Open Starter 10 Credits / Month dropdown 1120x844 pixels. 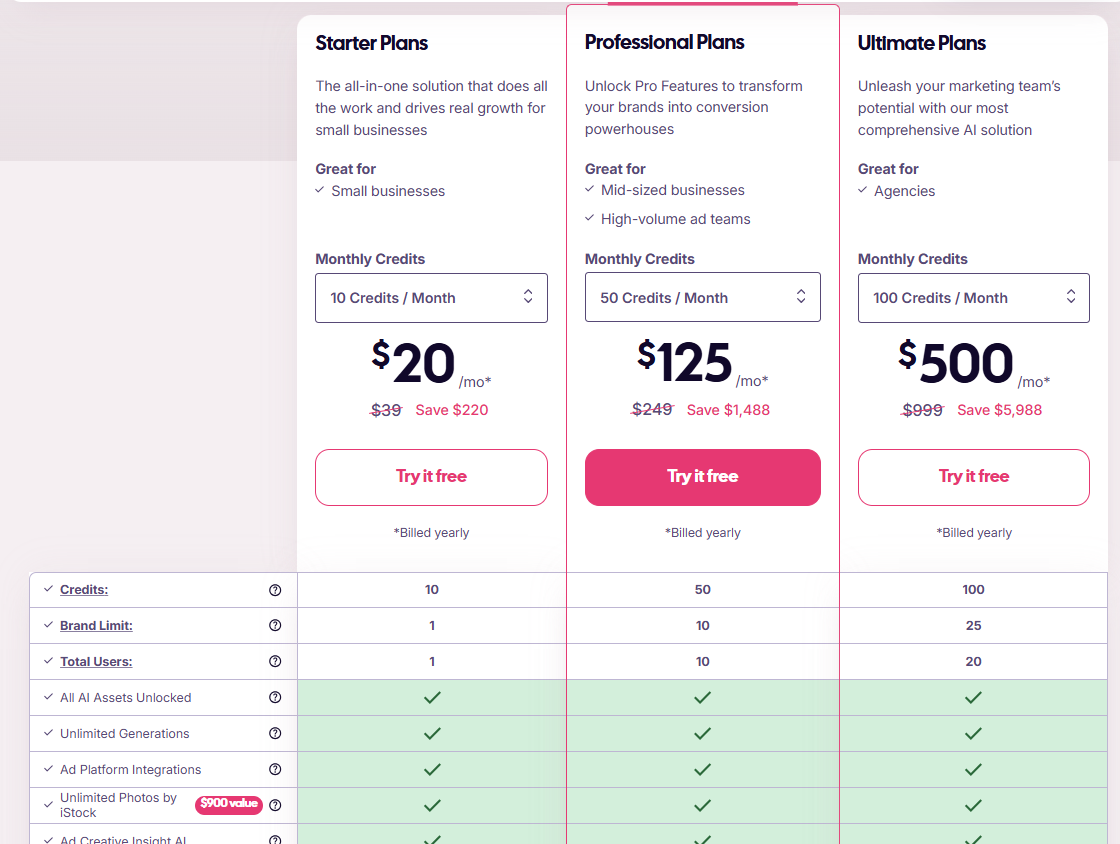point(431,298)
